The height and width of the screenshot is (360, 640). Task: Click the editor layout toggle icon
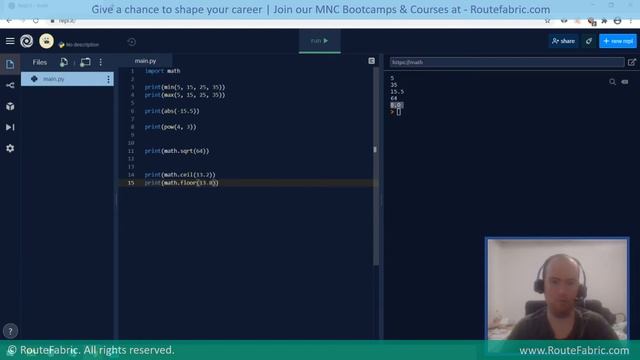pyautogui.click(x=371, y=61)
